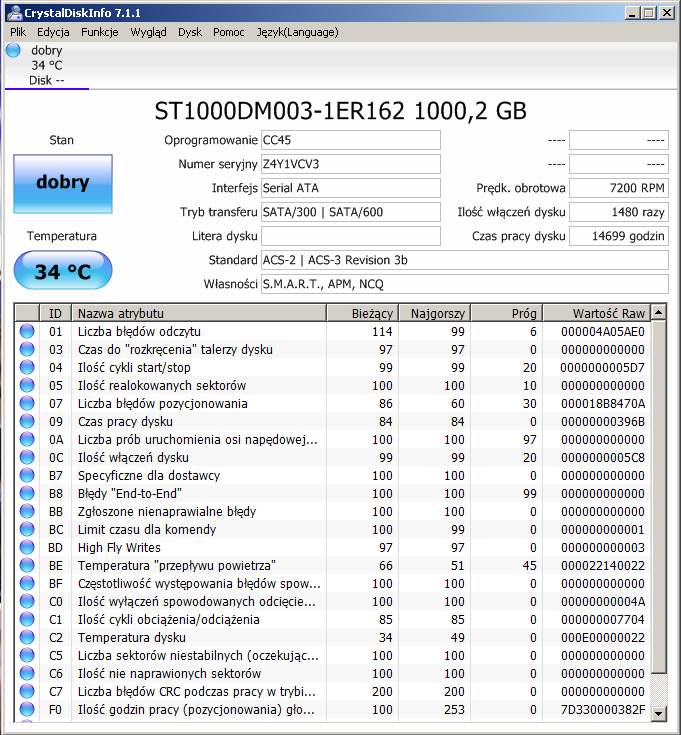Click status orb for Ilość cykli start/stop
This screenshot has height=735, width=681.
click(27, 368)
